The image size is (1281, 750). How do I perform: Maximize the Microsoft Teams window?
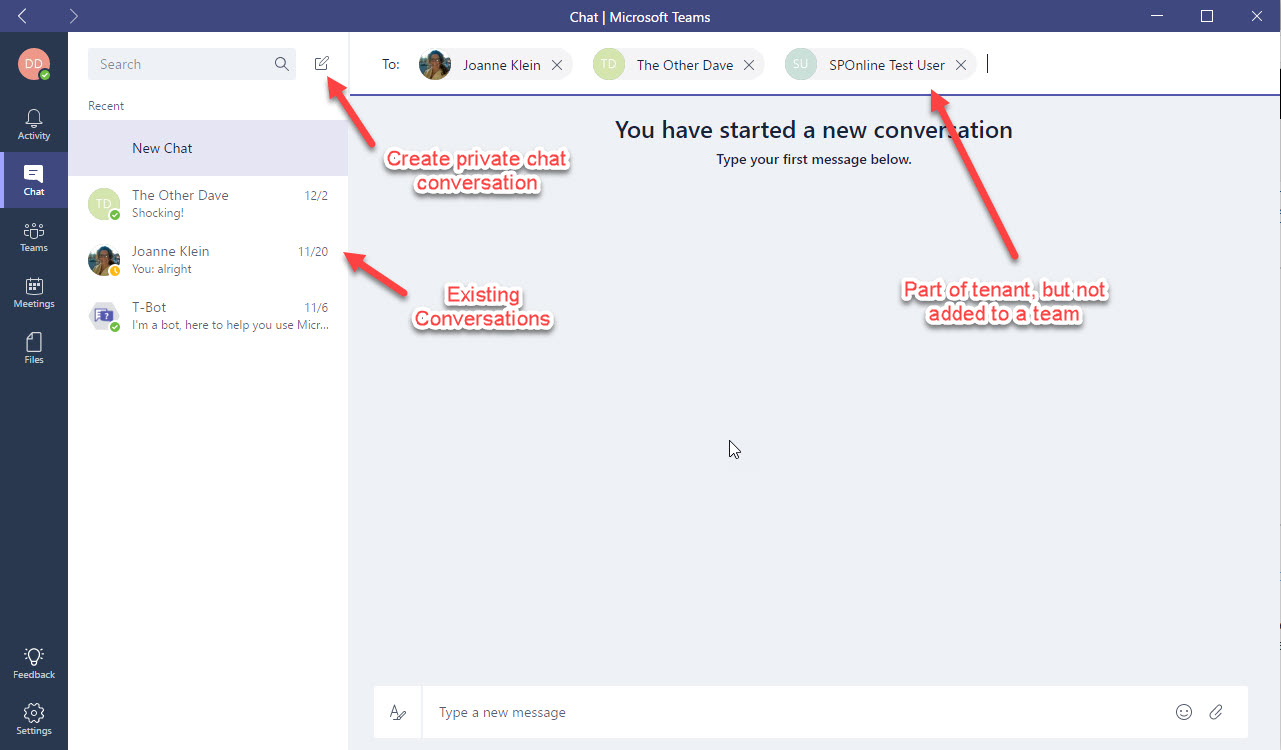pos(1207,16)
